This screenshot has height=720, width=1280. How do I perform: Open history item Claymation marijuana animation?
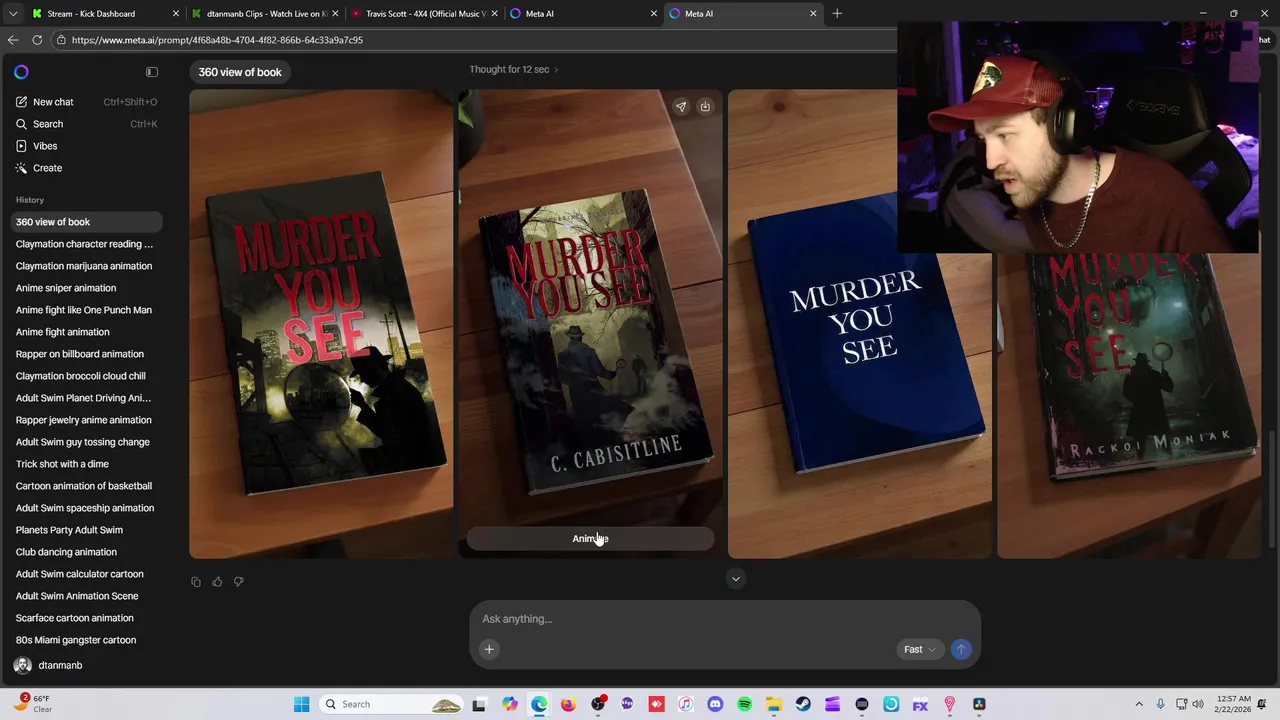point(84,266)
